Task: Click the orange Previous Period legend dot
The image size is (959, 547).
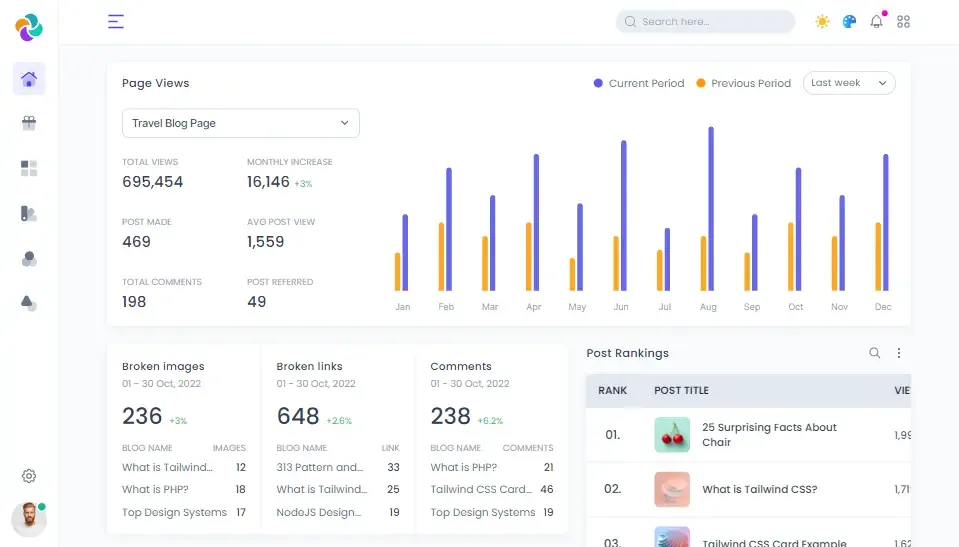Action: coord(701,83)
